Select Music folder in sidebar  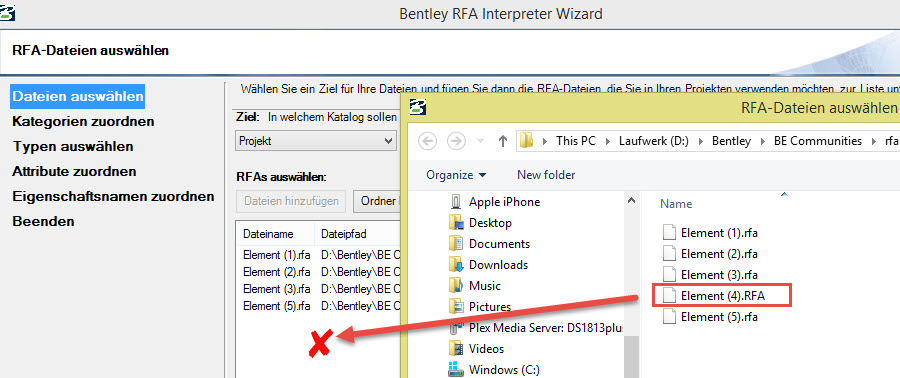pos(484,286)
